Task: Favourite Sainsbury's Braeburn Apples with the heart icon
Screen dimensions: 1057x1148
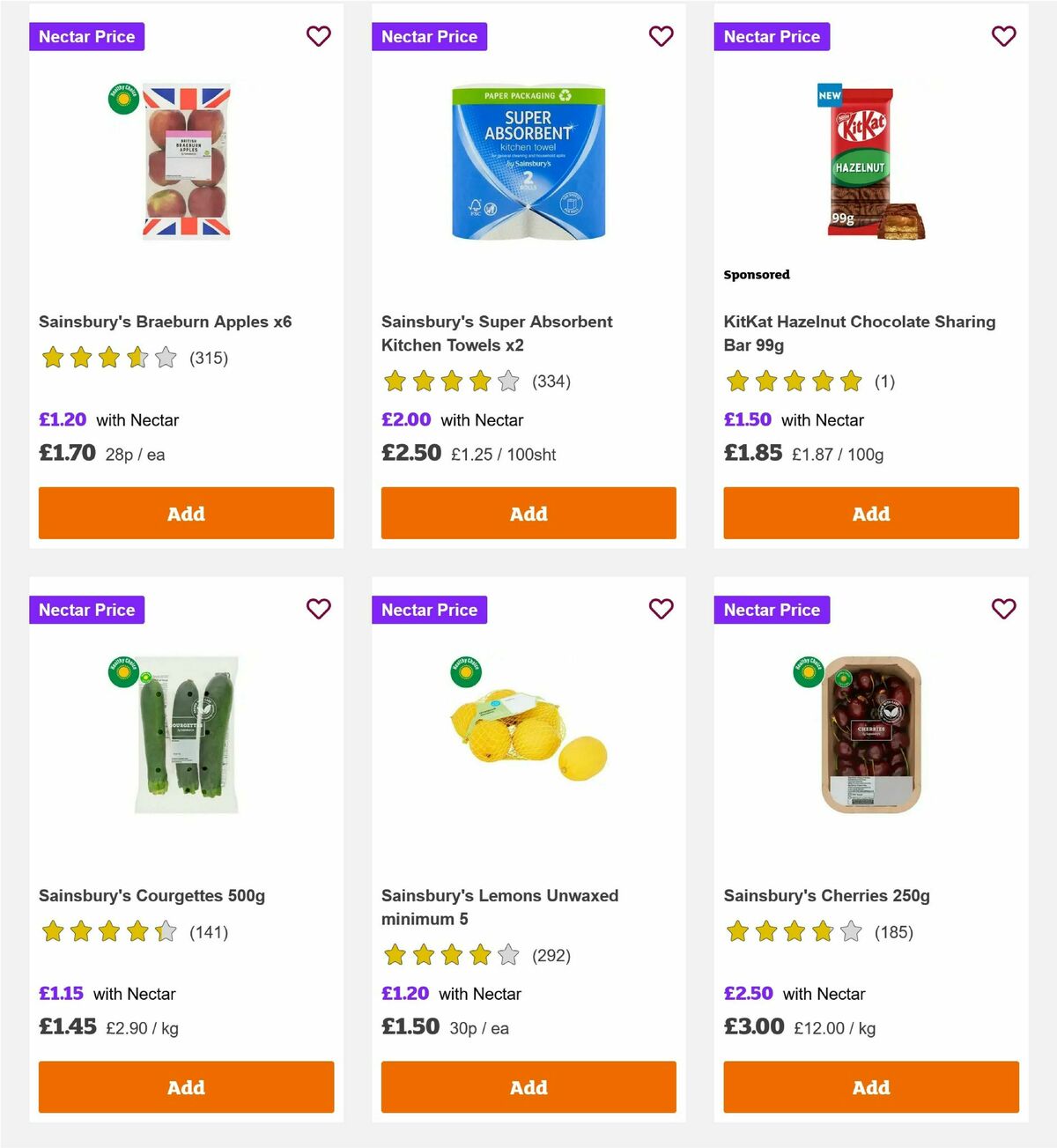Action: tap(318, 36)
